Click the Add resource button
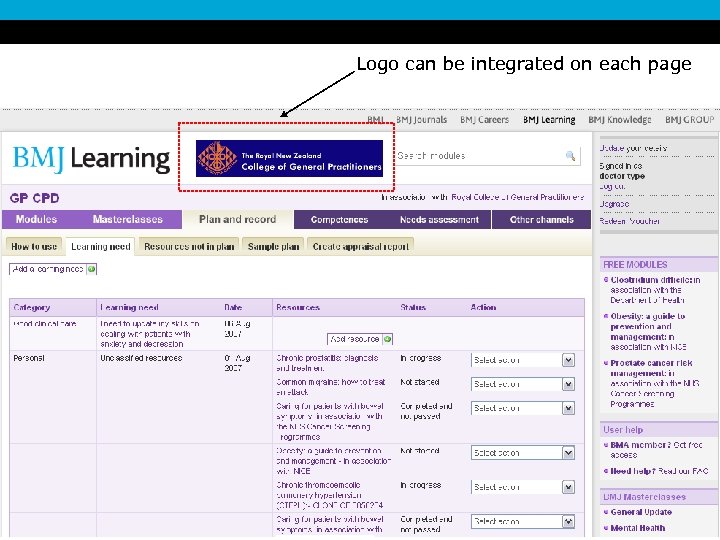Screen dimensions: 720x540 coord(360,339)
